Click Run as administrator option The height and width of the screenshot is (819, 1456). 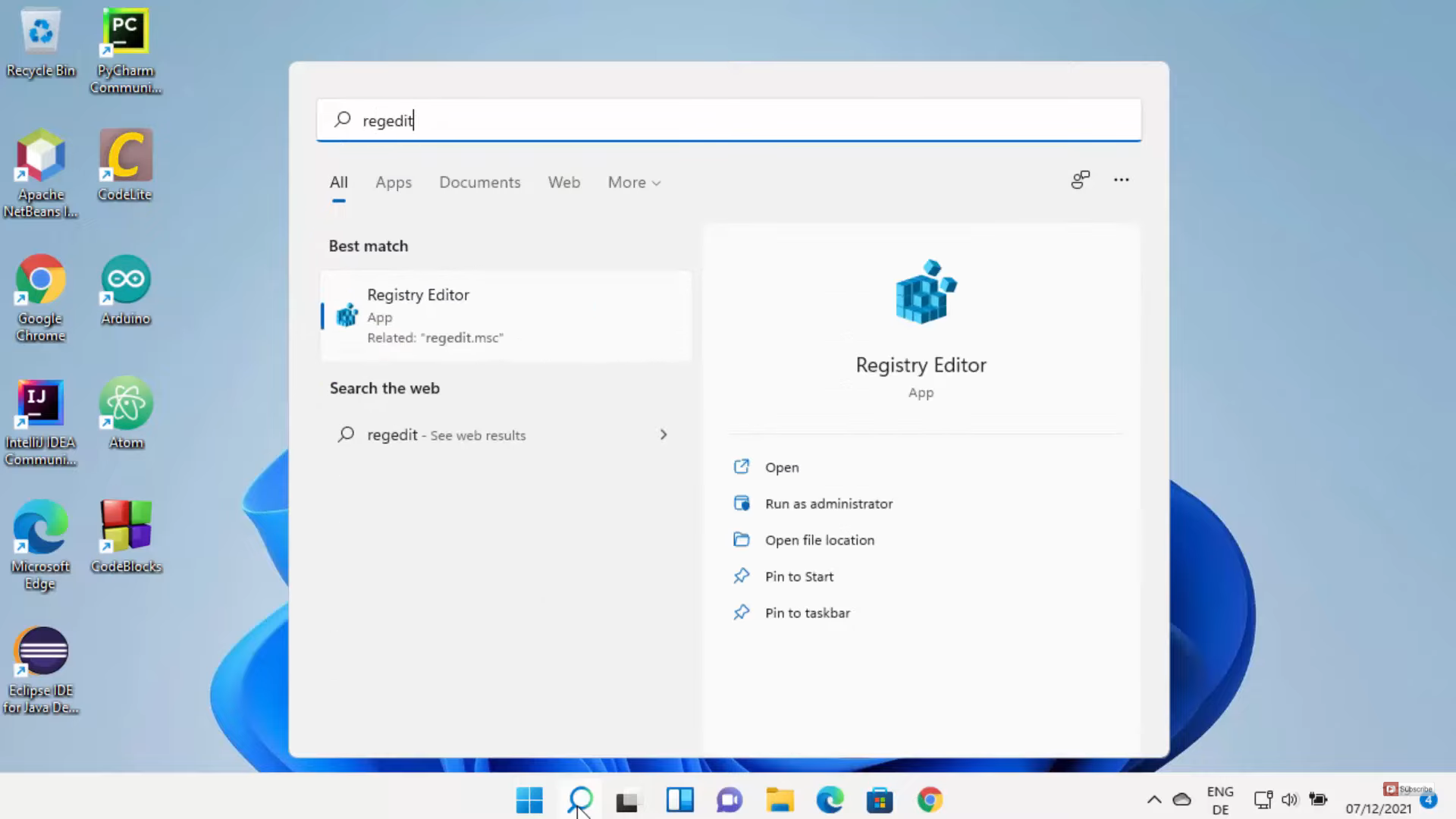click(x=828, y=504)
